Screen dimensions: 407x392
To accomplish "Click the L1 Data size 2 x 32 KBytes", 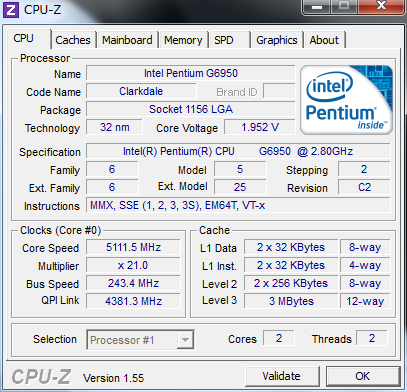I will [291, 247].
